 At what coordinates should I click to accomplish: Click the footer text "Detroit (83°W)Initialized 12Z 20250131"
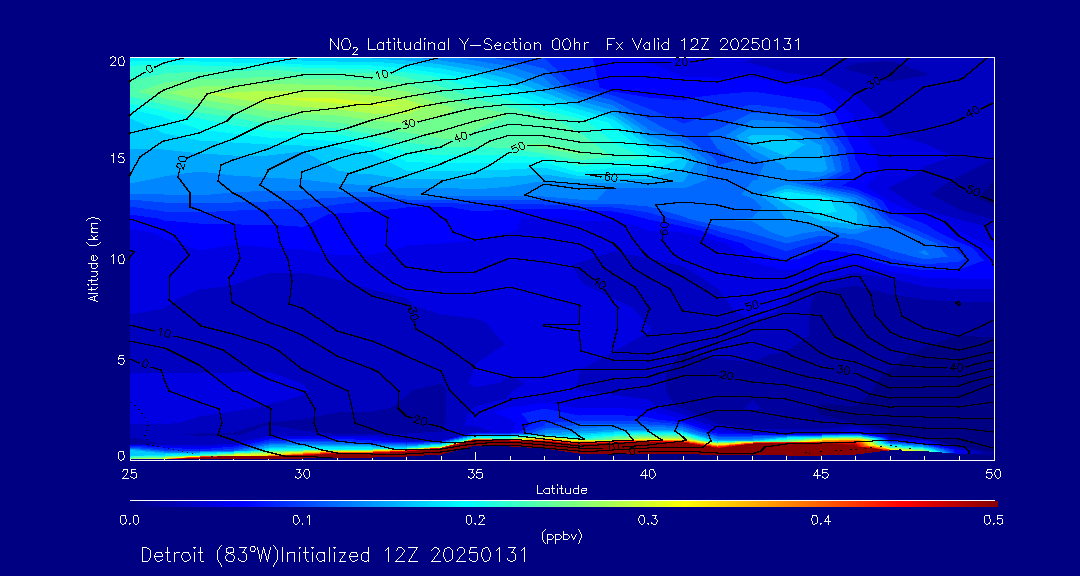[x=334, y=555]
